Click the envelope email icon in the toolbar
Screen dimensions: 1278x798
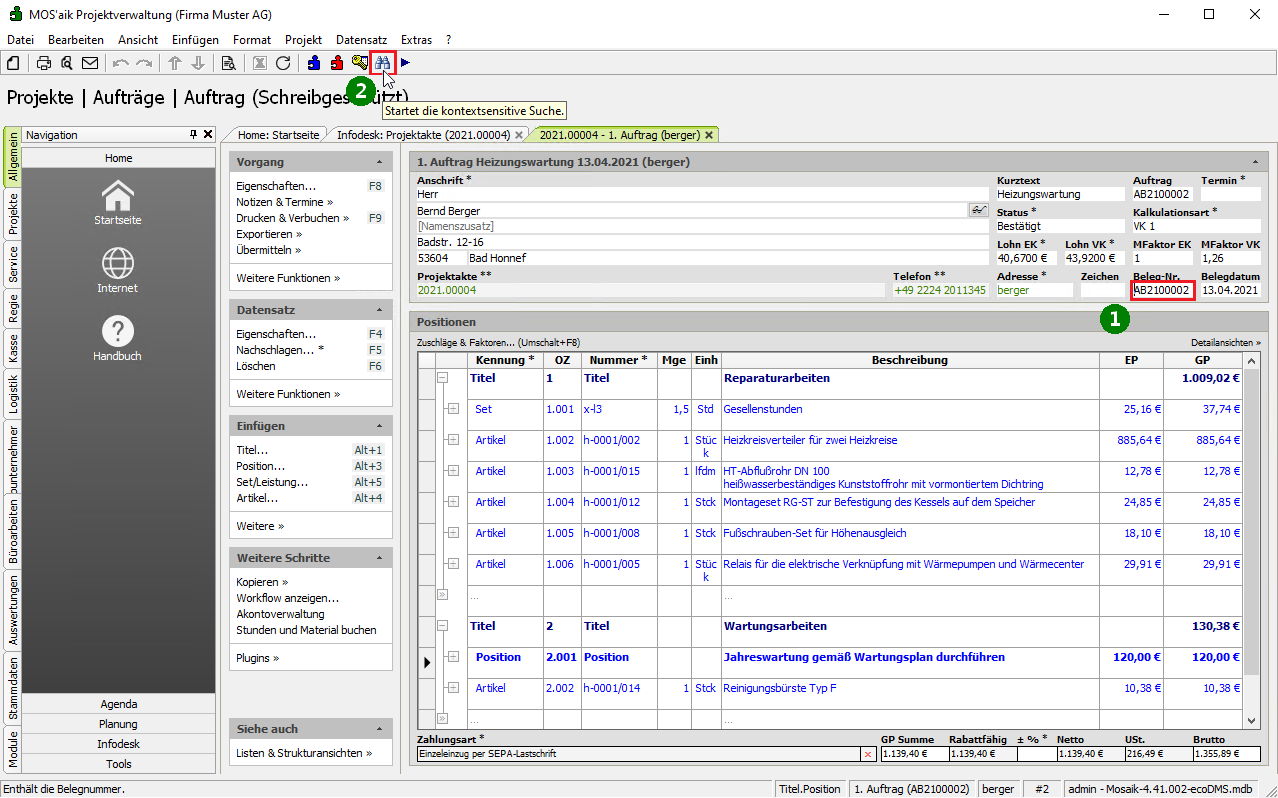90,63
